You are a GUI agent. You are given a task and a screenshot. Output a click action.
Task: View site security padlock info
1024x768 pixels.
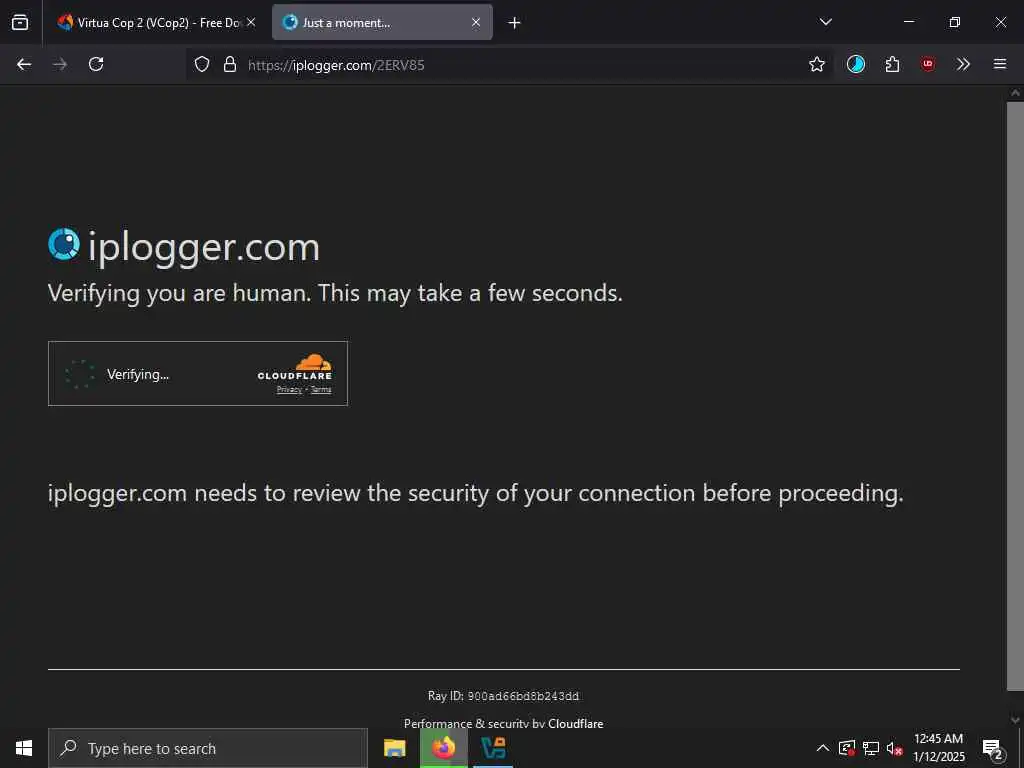point(230,64)
